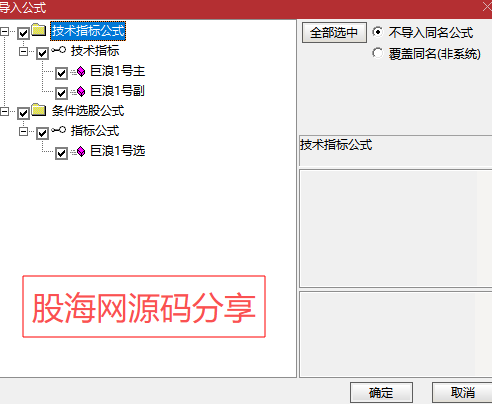Collapse the 条件选股公式 root tree node
Viewport: 492px width, 404px height.
click(x=5, y=112)
